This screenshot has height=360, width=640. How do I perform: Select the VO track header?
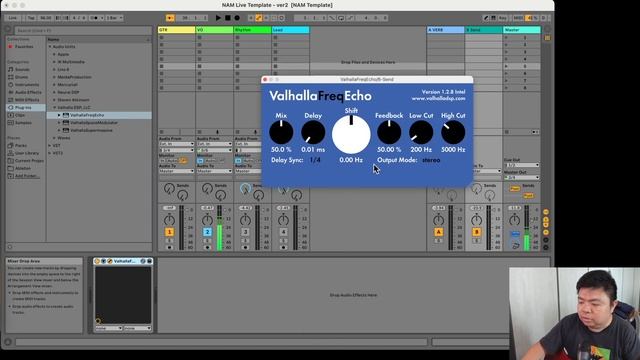click(x=214, y=30)
